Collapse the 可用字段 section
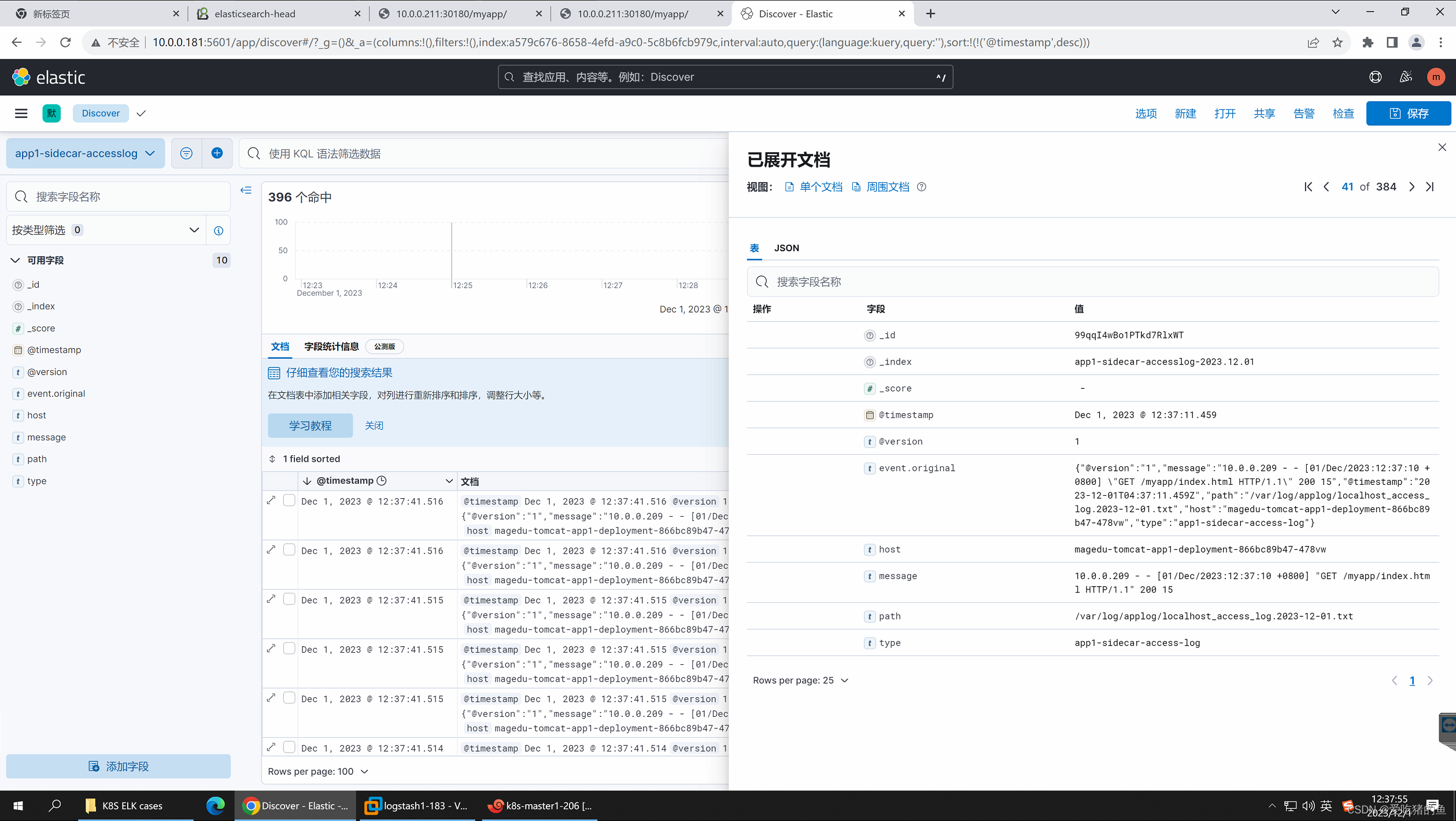The height and width of the screenshot is (821, 1456). tap(16, 260)
